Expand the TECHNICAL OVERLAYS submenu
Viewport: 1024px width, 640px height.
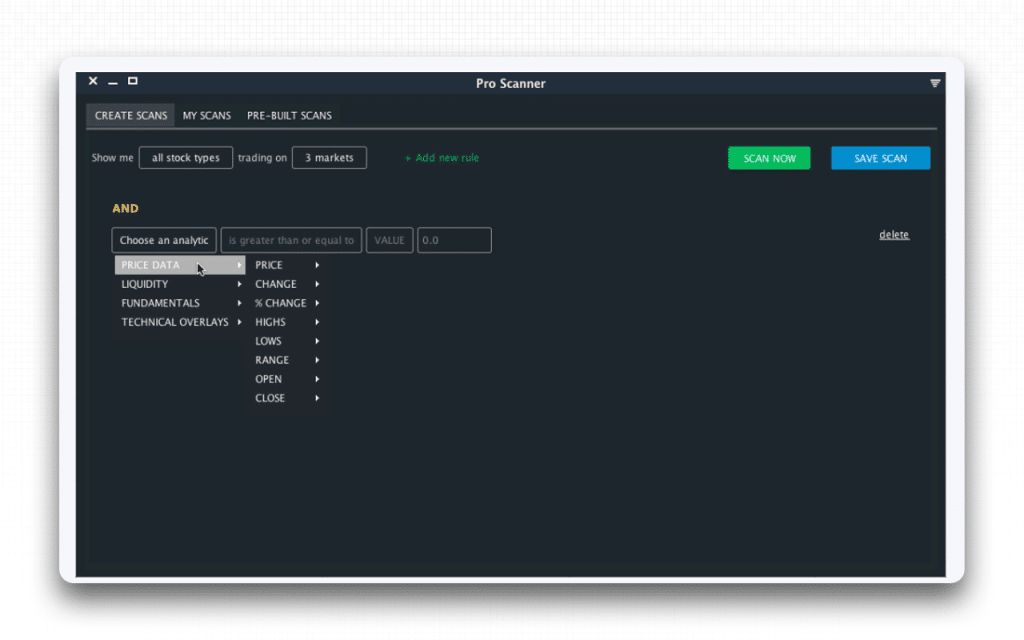pos(176,322)
